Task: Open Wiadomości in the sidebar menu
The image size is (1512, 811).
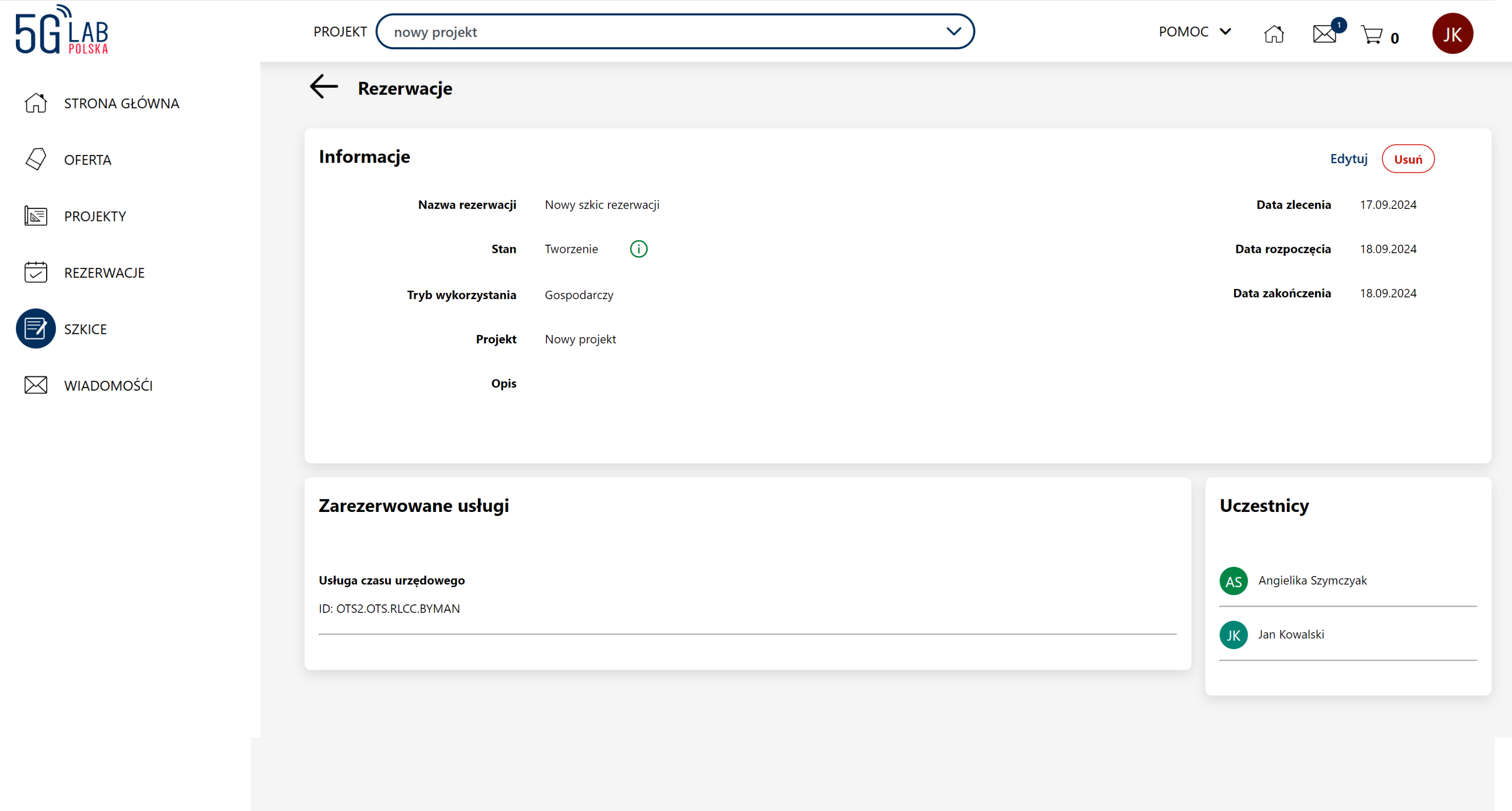Action: [x=108, y=385]
